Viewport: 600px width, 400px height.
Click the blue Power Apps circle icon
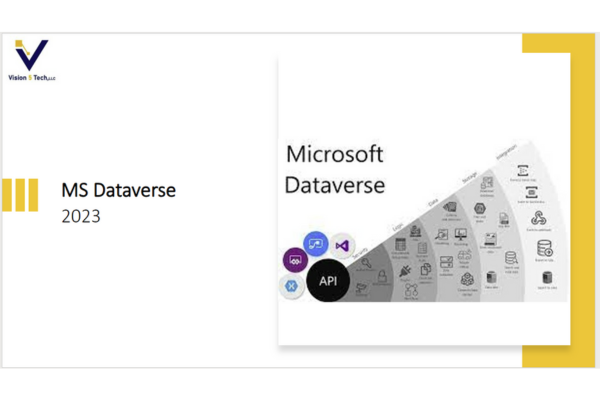coord(317,243)
